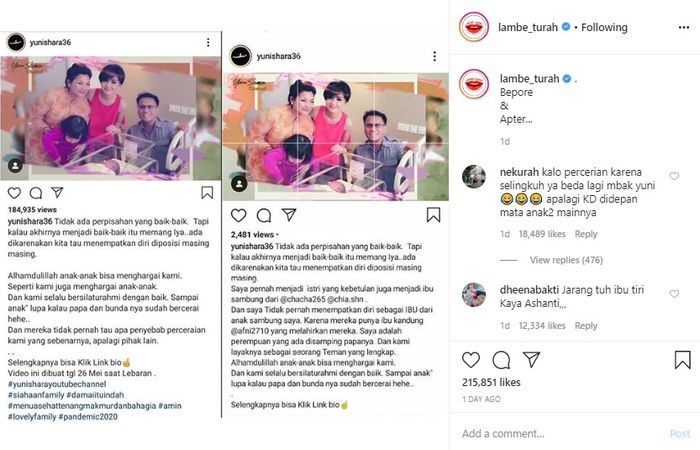The image size is (700, 450).
Task: Click the Following button next to lambe_turah
Action: 604,28
